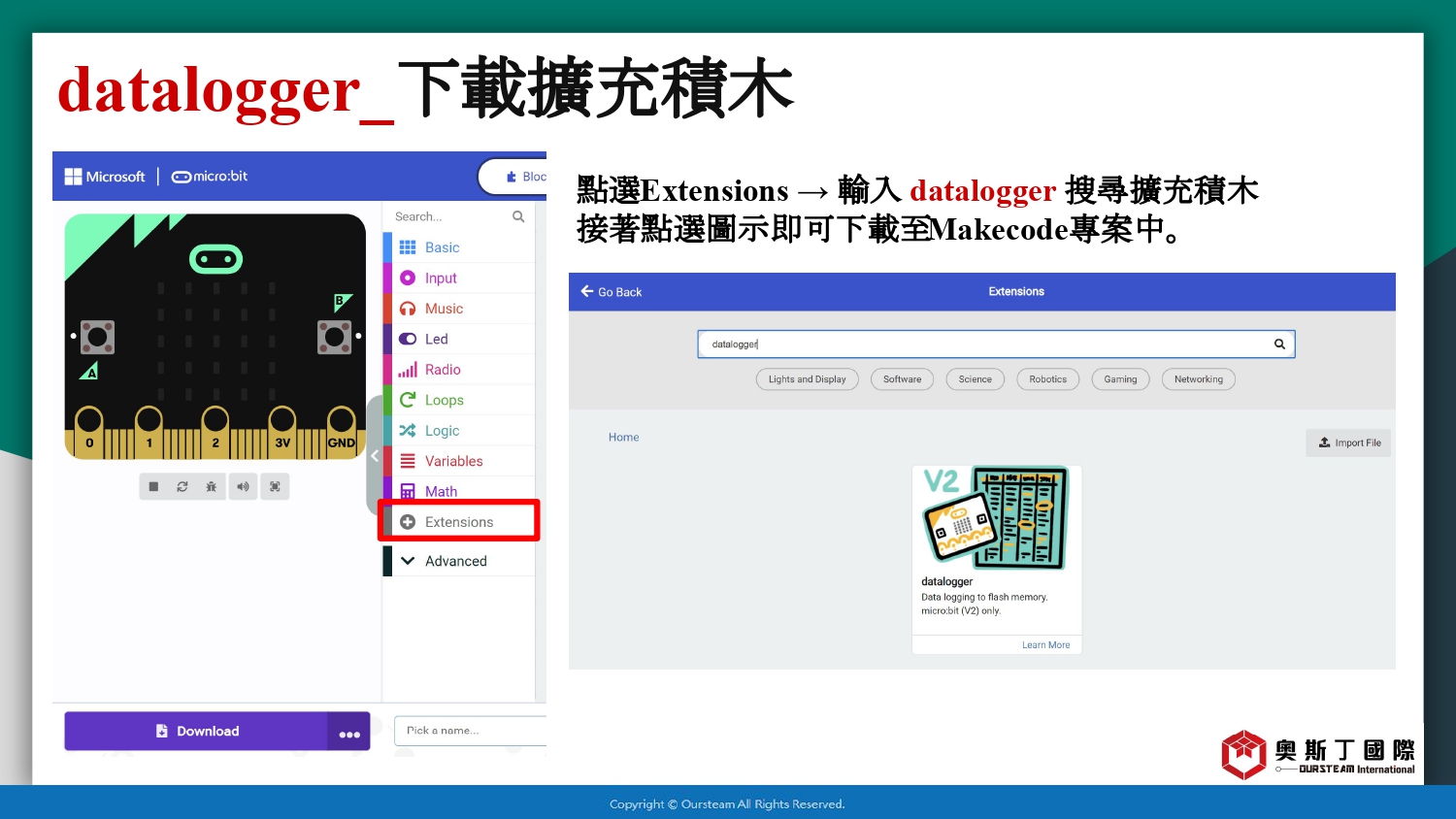Click pin 2 on the simulator
Screen dimensions: 1456x819
[x=215, y=432]
